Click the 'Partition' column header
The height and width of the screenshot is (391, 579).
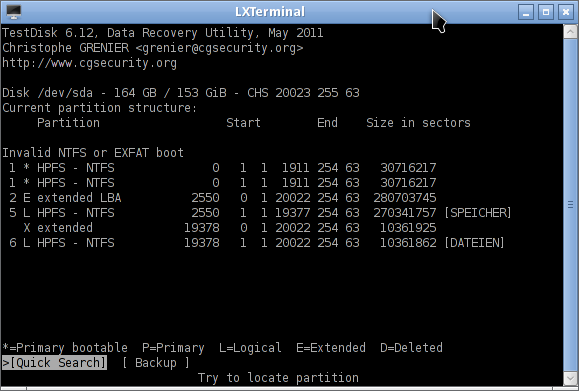(x=68, y=123)
